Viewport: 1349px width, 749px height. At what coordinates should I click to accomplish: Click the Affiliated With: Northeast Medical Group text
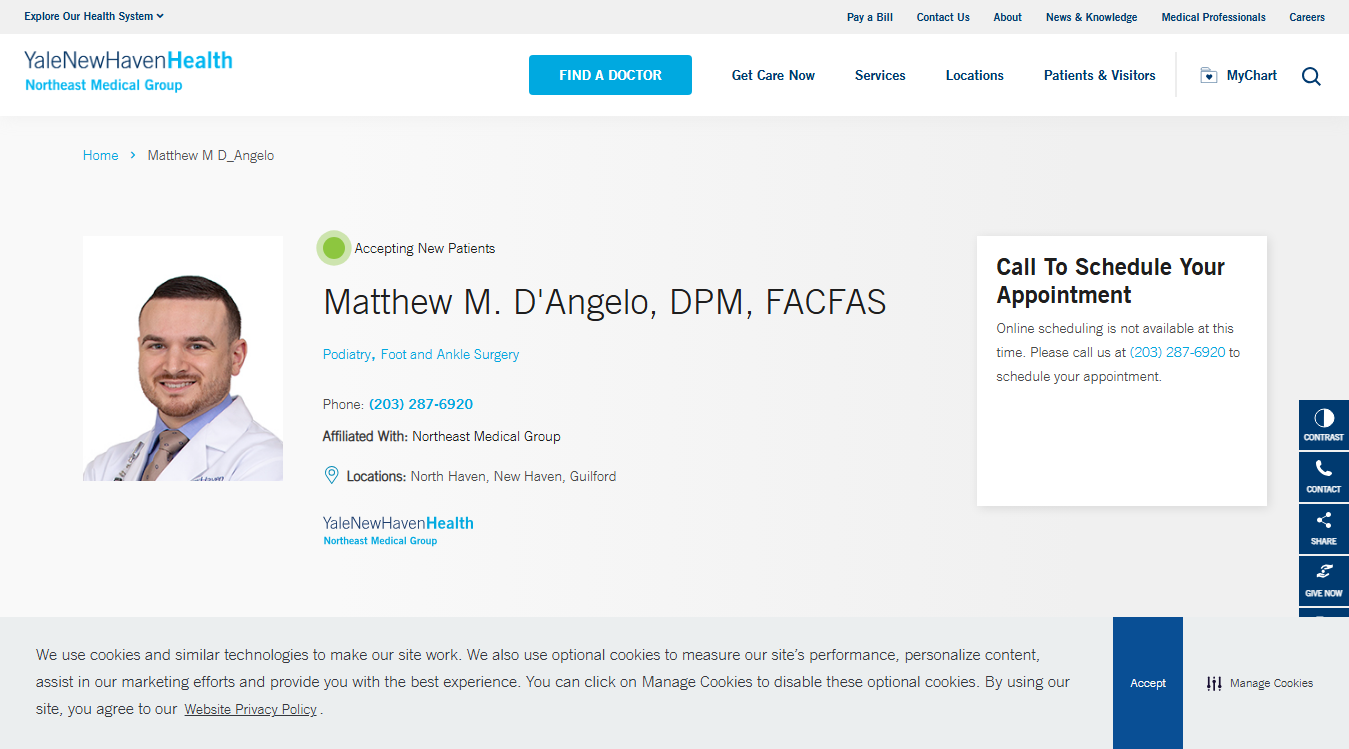(x=441, y=436)
